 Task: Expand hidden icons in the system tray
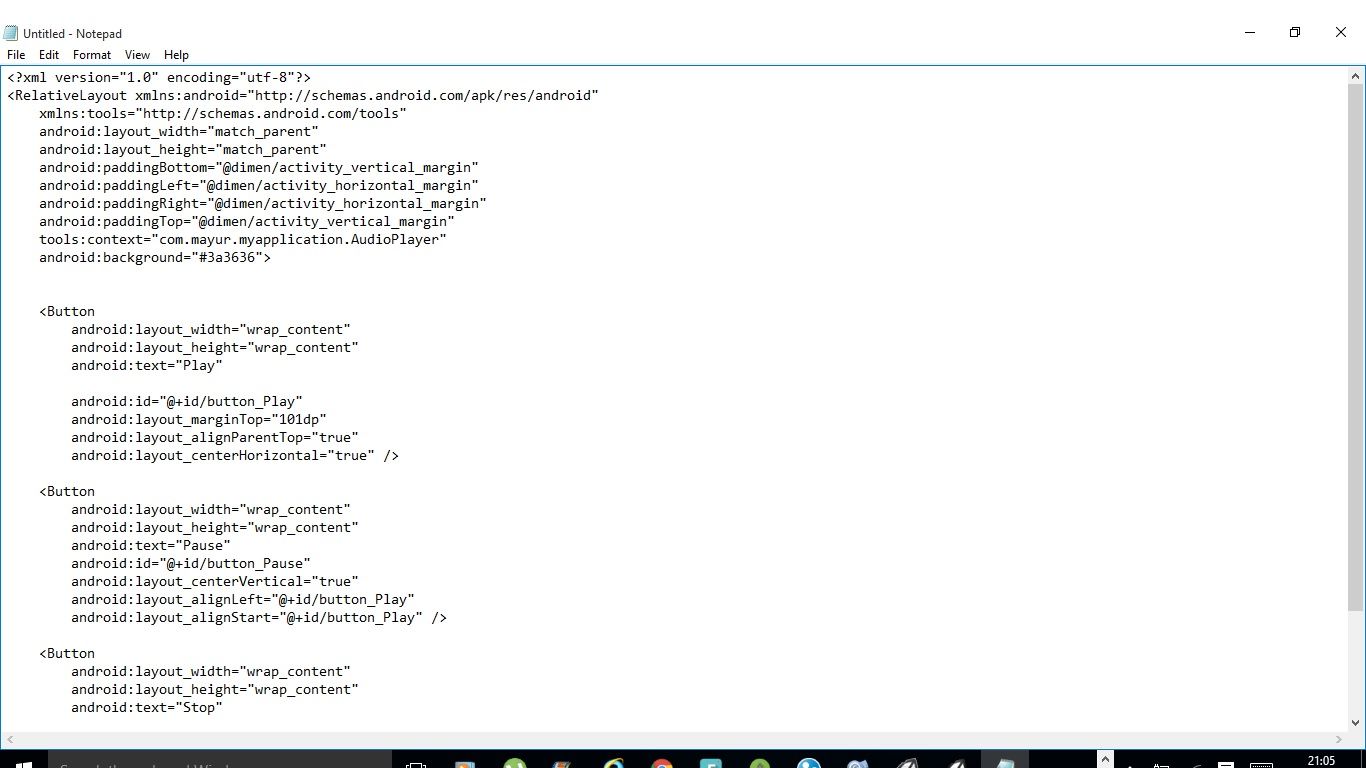1106,758
